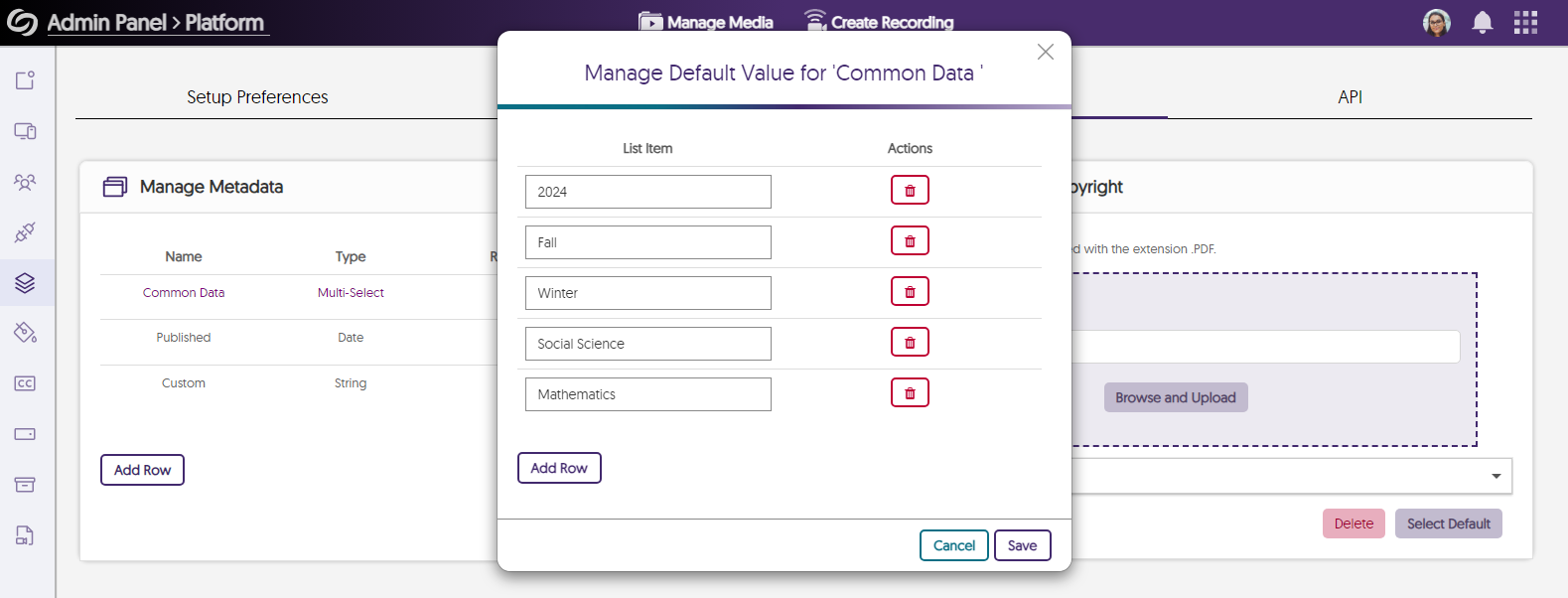The image size is (1568, 598).
Task: Click the 'Winter' text input field
Action: [647, 292]
